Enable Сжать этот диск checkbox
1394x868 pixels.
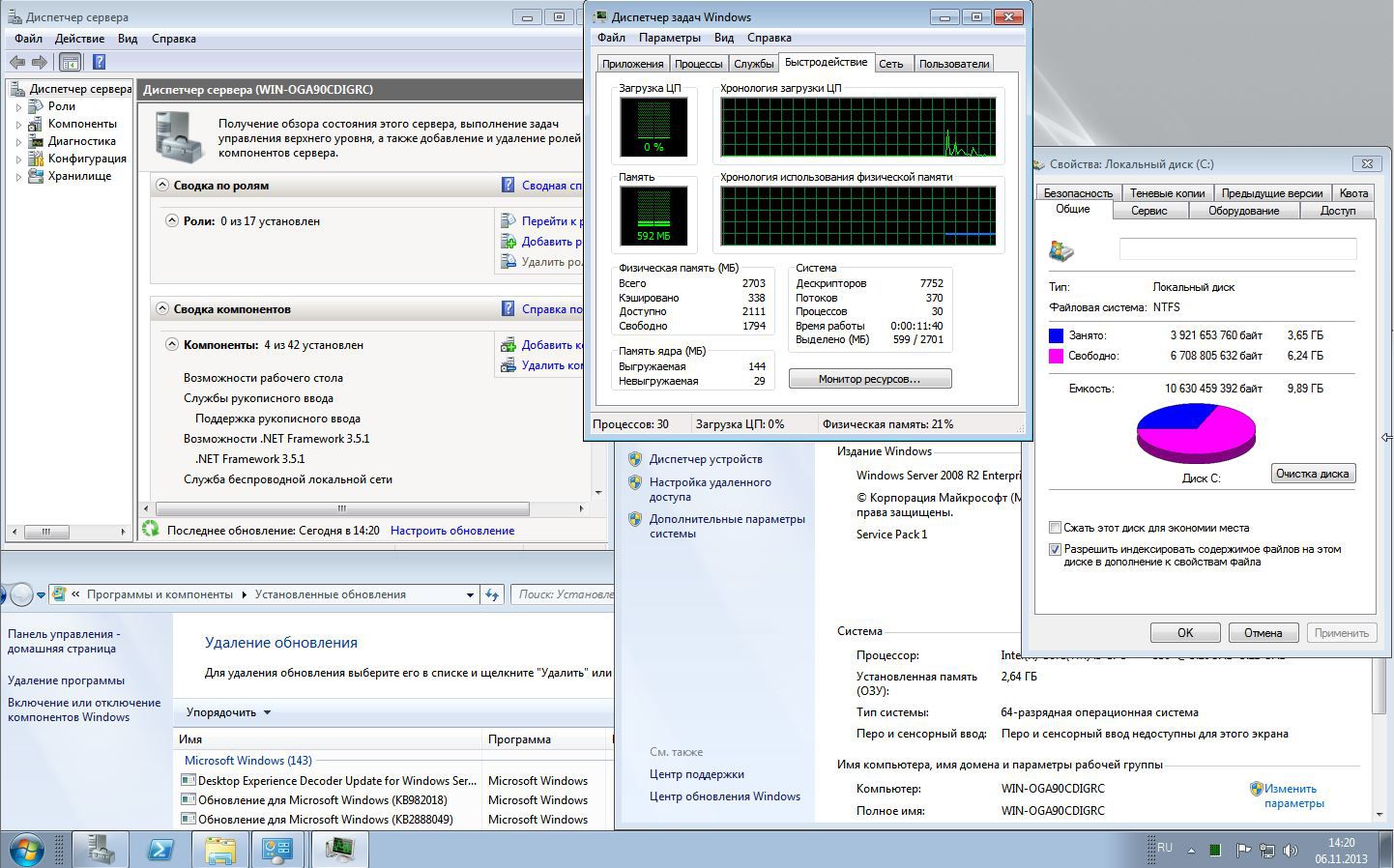click(1055, 528)
